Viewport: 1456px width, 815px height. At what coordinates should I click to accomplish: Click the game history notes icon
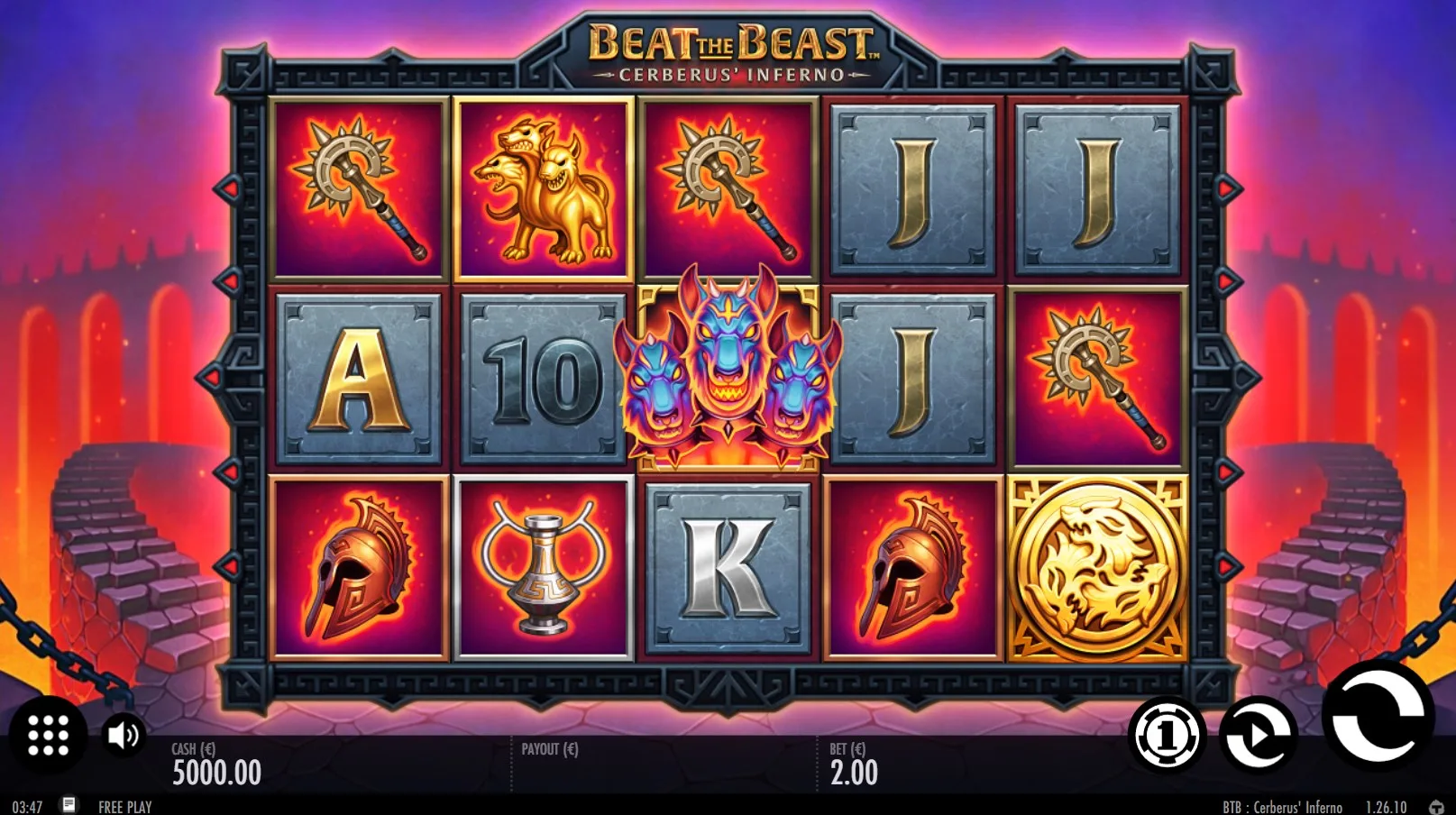69,804
